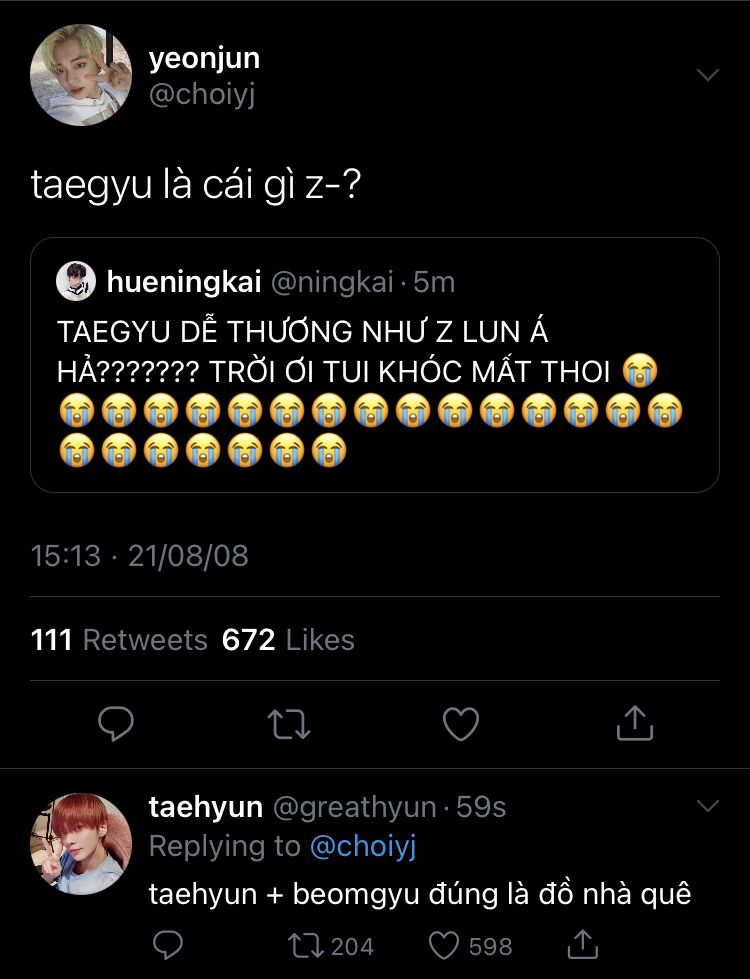
Task: Open @choiyj mention link in reply
Action: coord(363,847)
